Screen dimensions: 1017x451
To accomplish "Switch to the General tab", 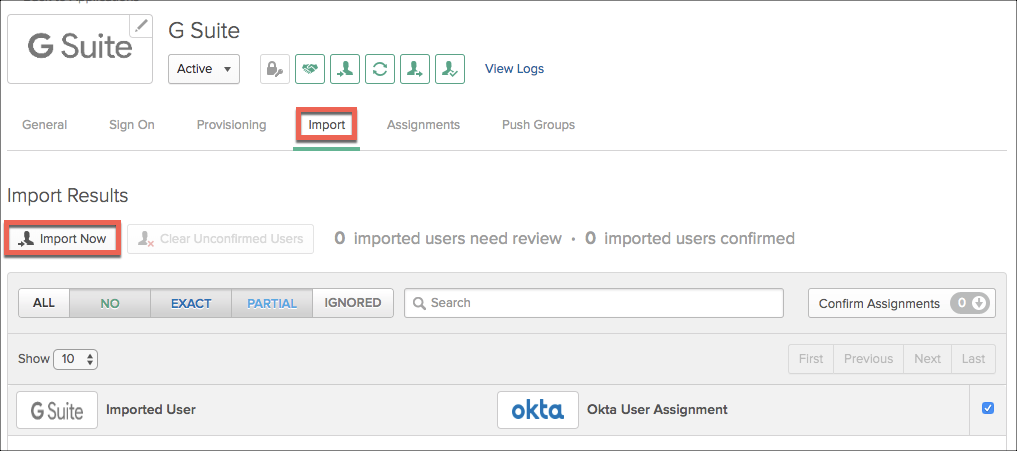I will tap(44, 125).
